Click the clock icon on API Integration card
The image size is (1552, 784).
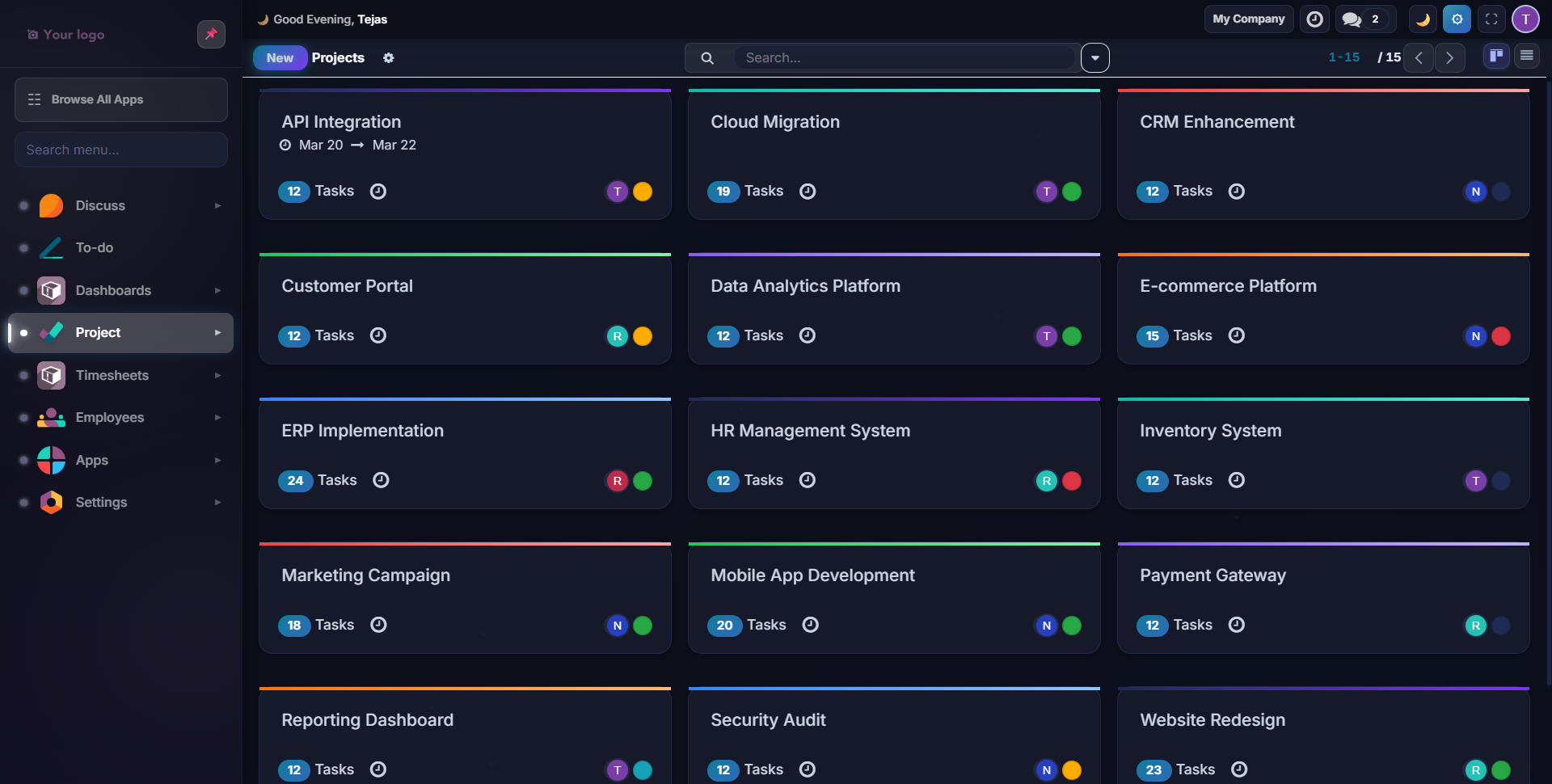tap(378, 192)
